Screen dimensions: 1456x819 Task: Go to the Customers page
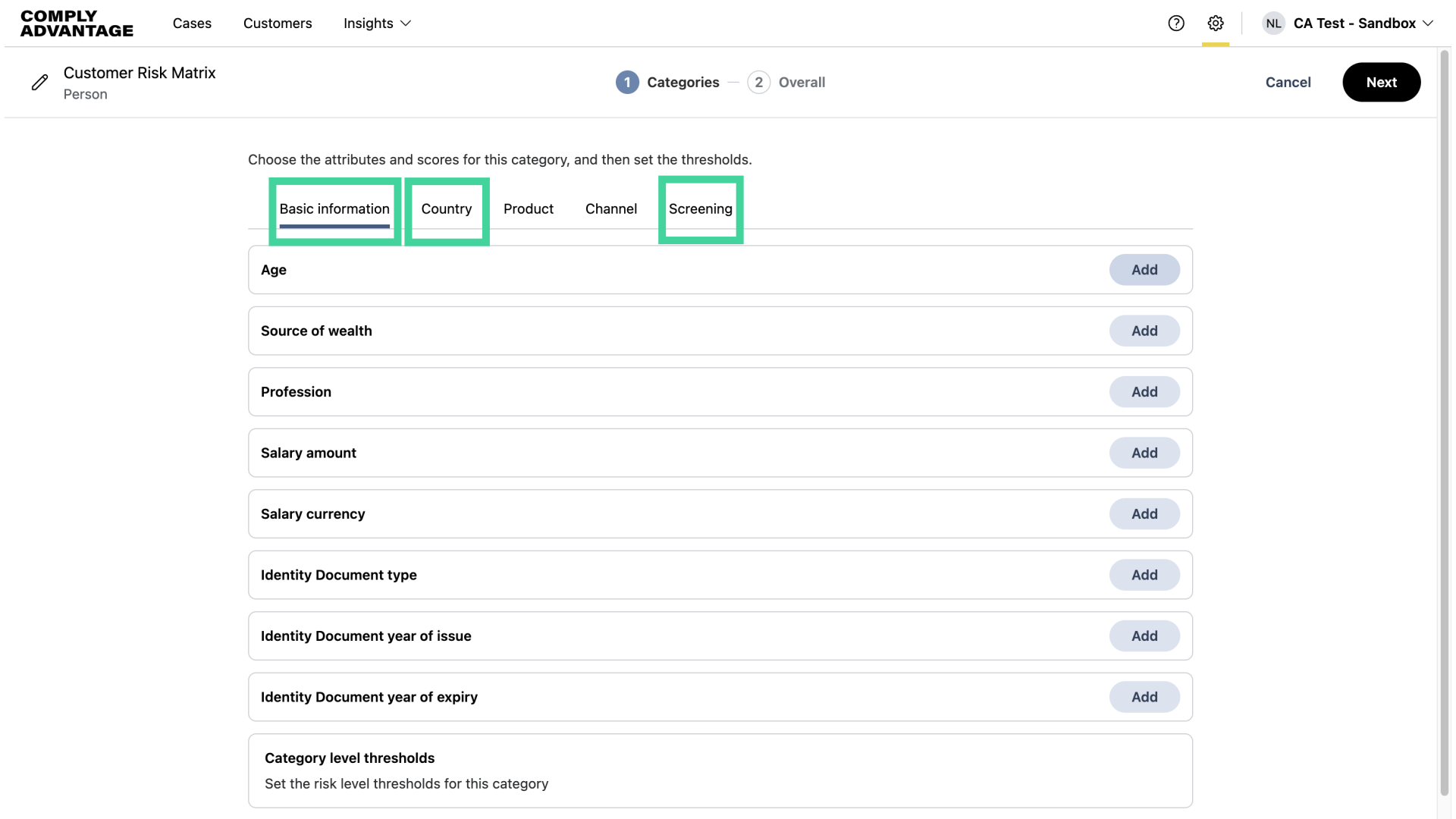point(278,24)
